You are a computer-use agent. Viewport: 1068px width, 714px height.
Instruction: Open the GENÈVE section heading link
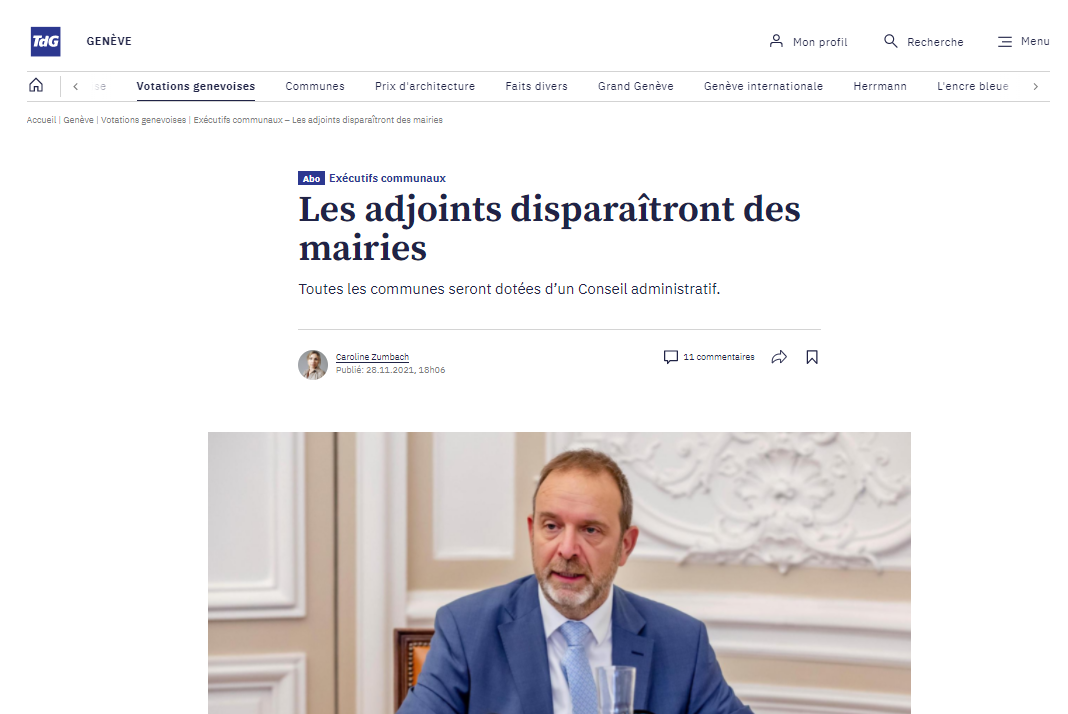(109, 41)
